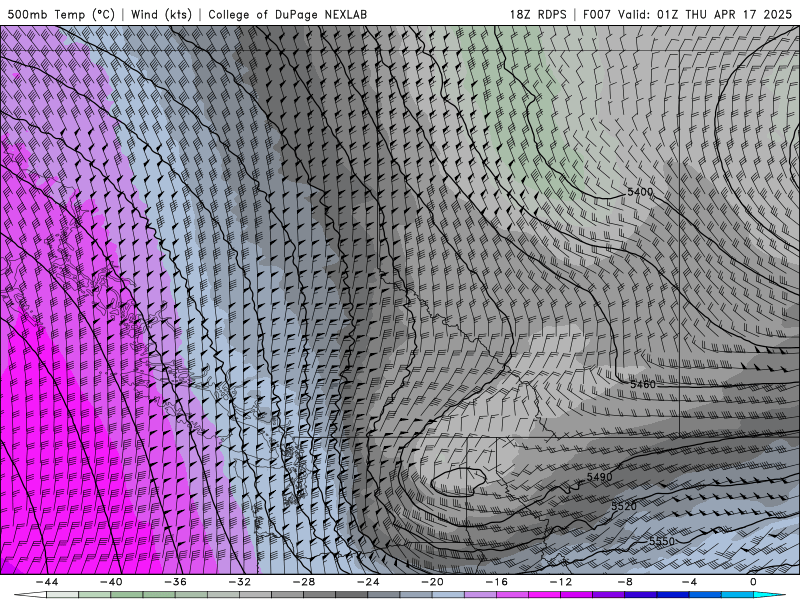Click the 5400 height contour label
The image size is (800, 600).
[x=640, y=192]
